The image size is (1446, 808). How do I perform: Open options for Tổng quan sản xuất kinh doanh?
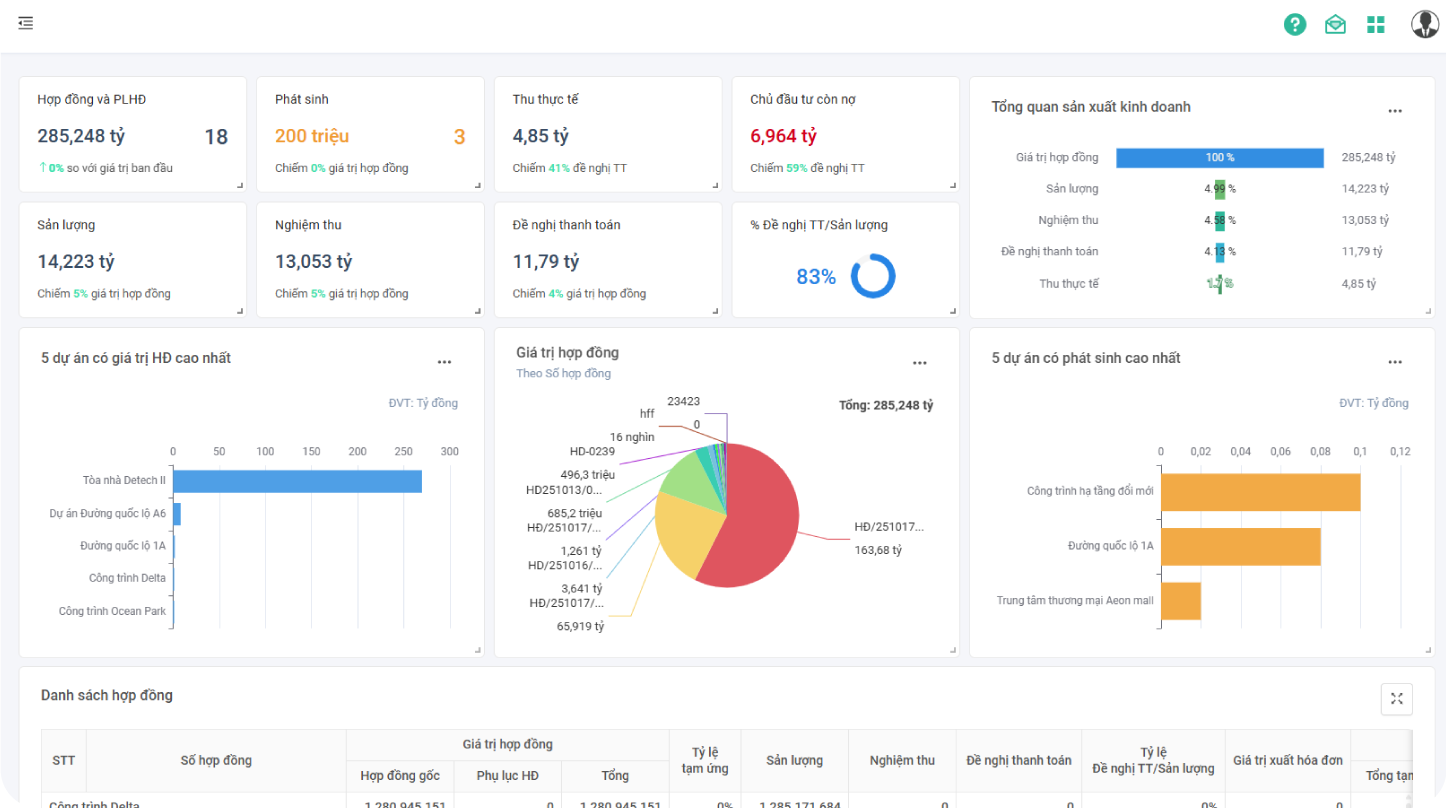(x=1394, y=111)
